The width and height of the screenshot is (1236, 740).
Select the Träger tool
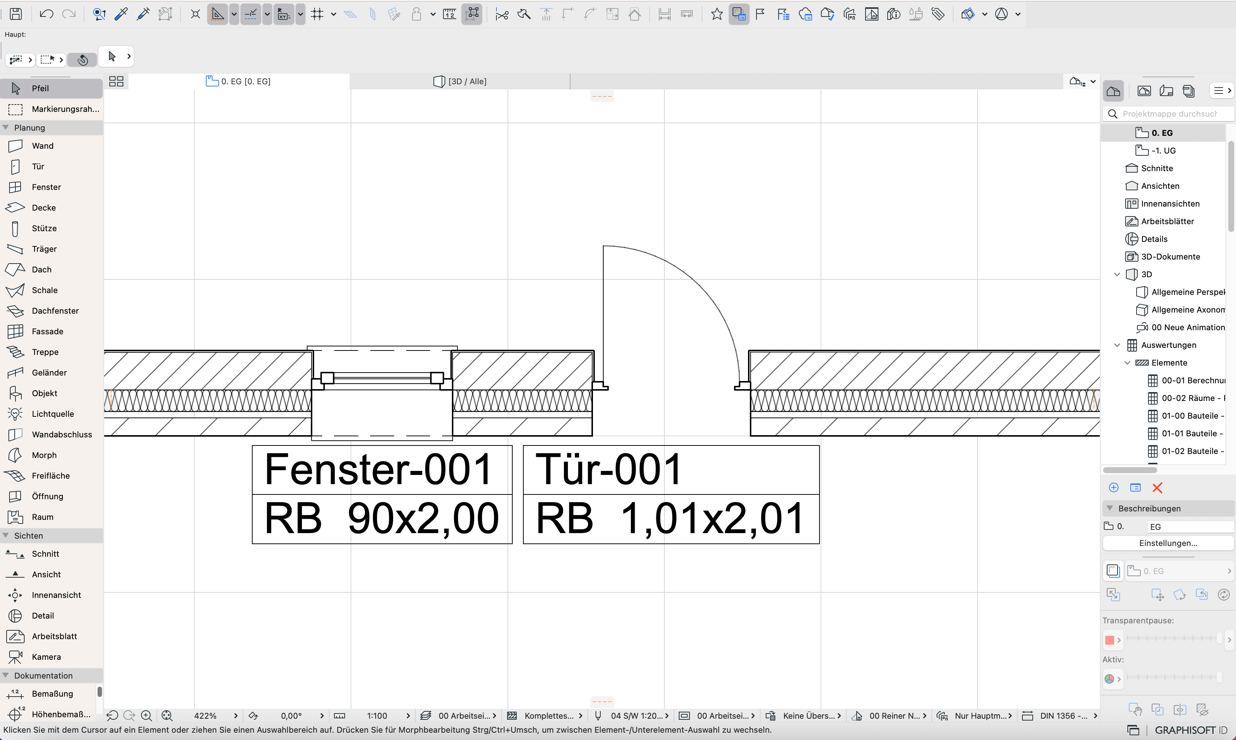[x=51, y=249]
